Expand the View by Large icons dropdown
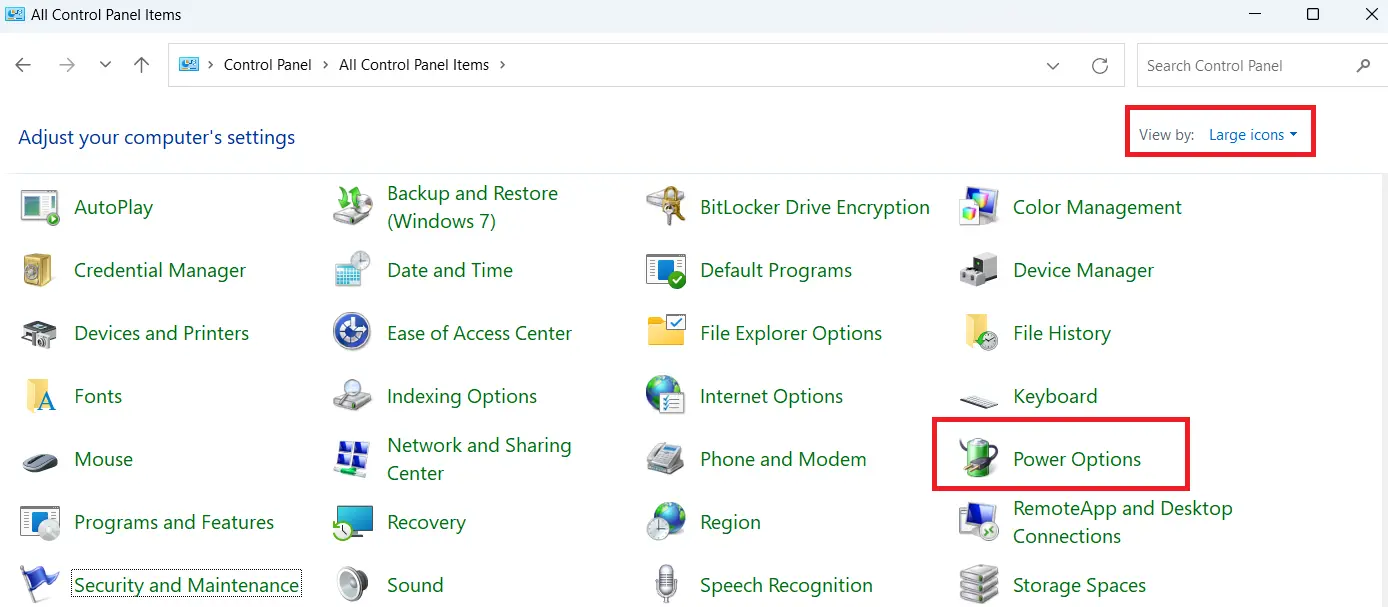 pyautogui.click(x=1253, y=135)
